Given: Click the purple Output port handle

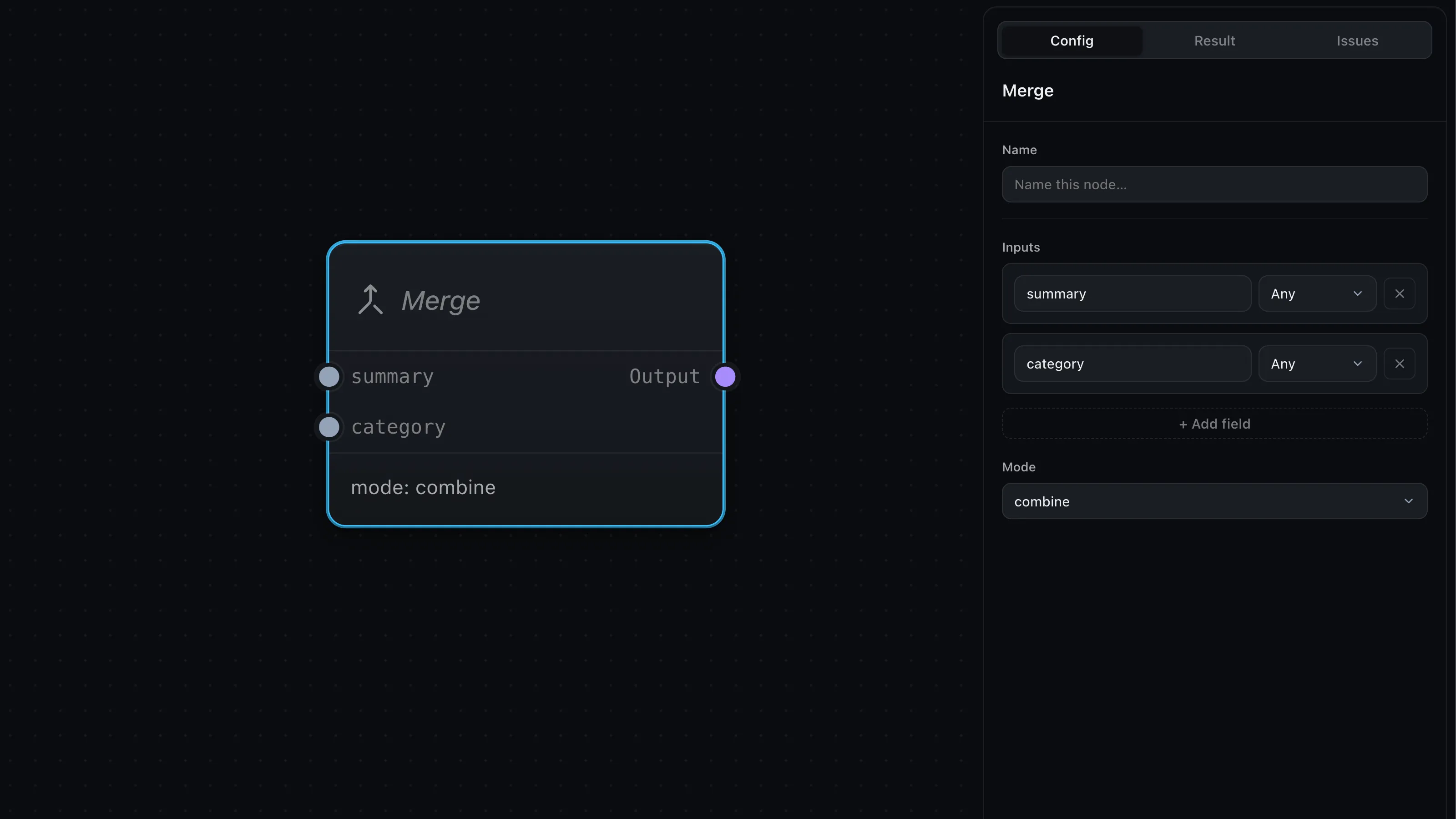Looking at the screenshot, I should (725, 376).
